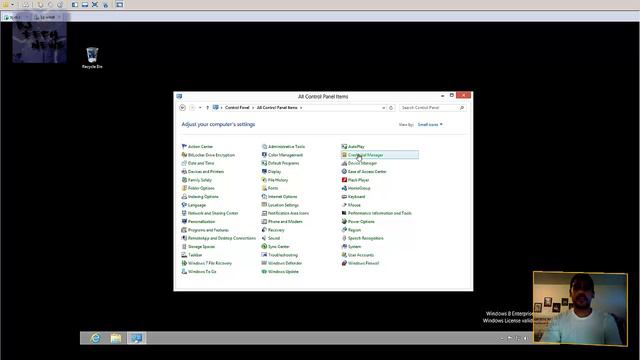Viewport: 640px width, 360px height.
Task: Select Recycle Bin on desktop
Action: pos(92,58)
